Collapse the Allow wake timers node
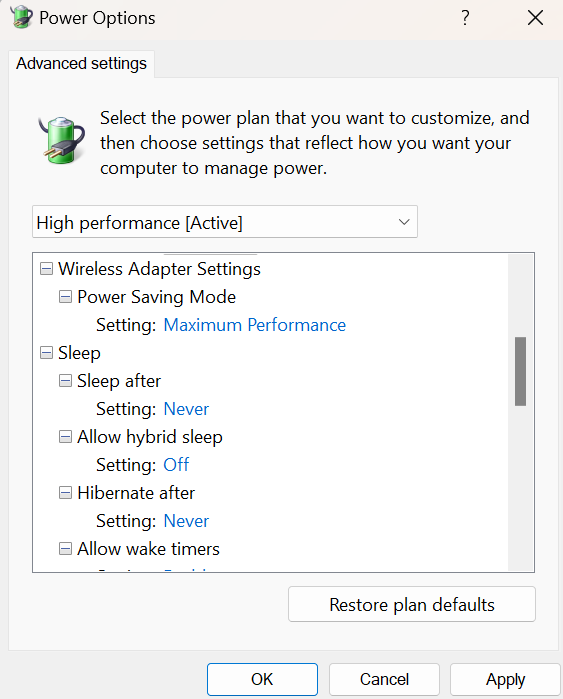This screenshot has width=563, height=699. [x=65, y=549]
